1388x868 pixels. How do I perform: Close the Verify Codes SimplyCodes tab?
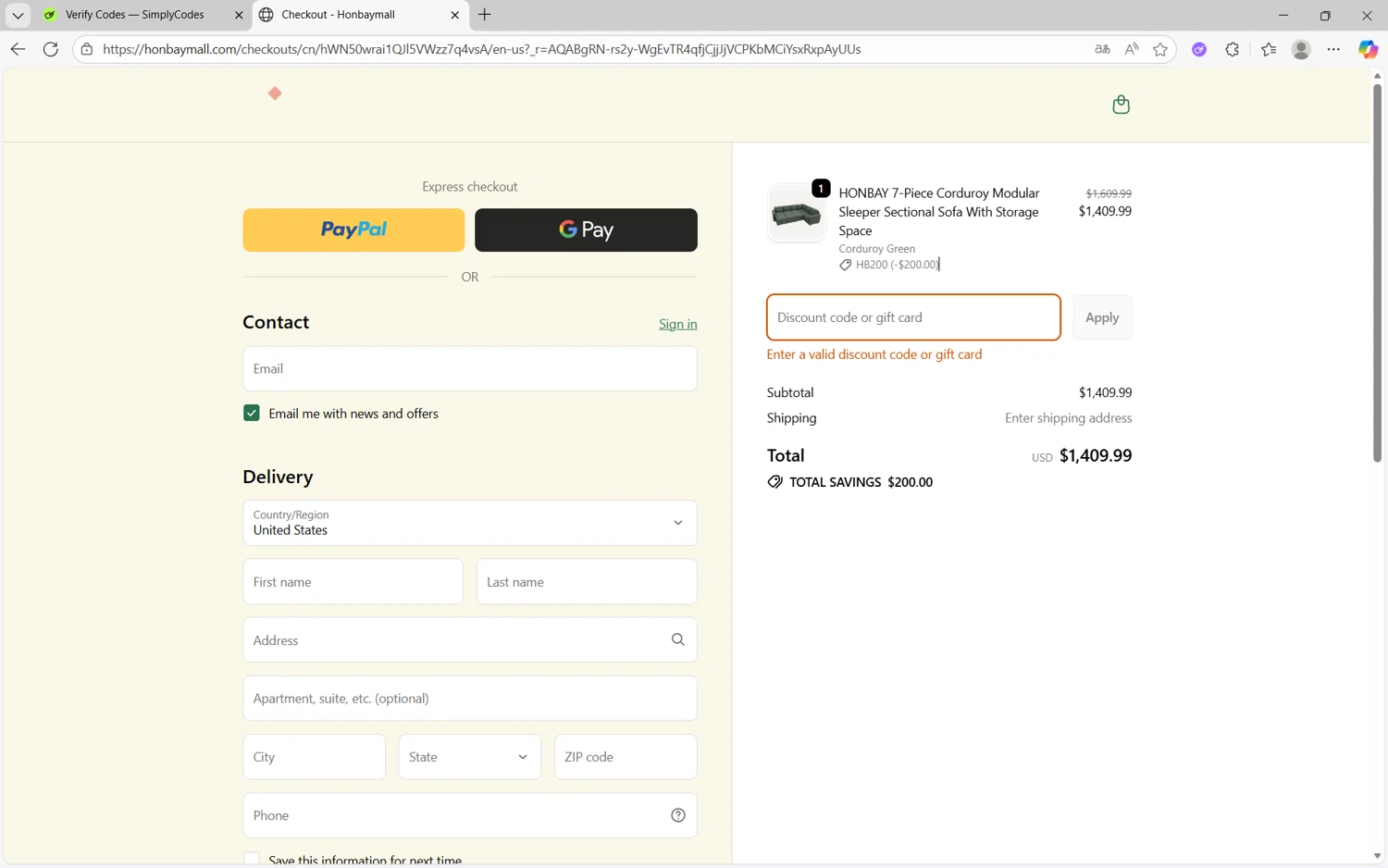(239, 15)
